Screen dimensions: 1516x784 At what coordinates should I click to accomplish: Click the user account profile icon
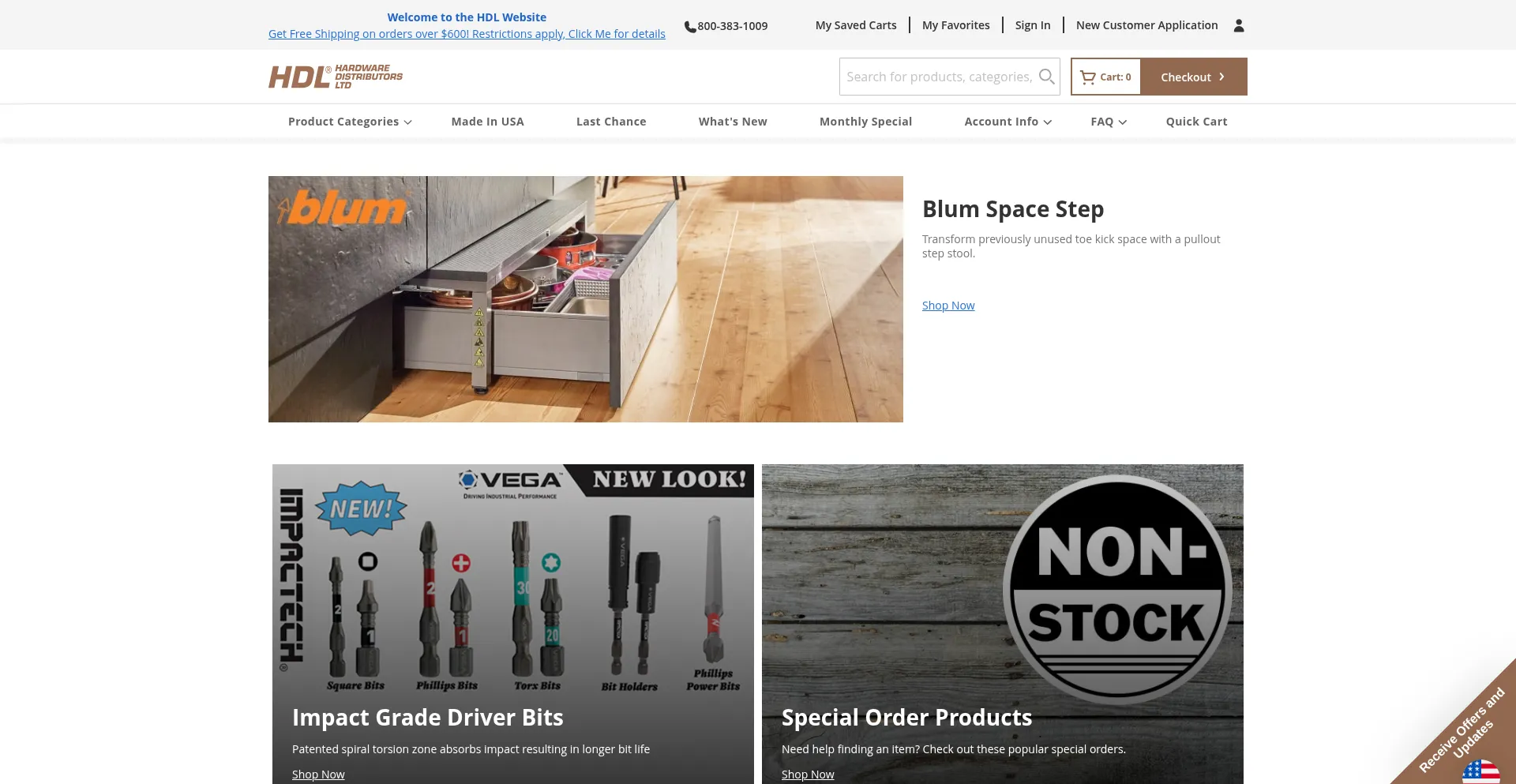[1239, 25]
